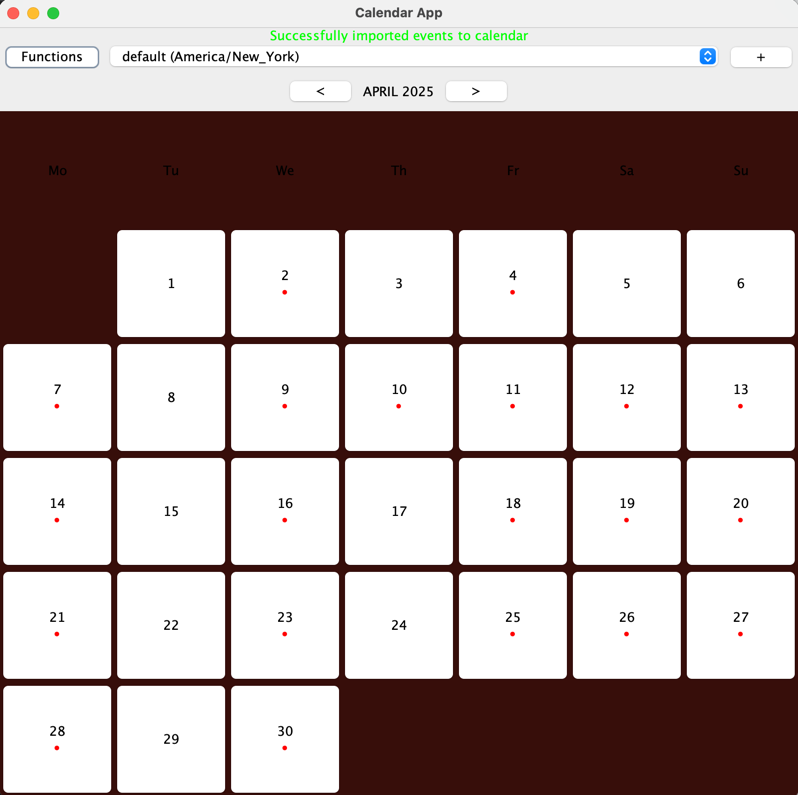798x795 pixels.
Task: Select April 22 day cell
Action: point(171,626)
